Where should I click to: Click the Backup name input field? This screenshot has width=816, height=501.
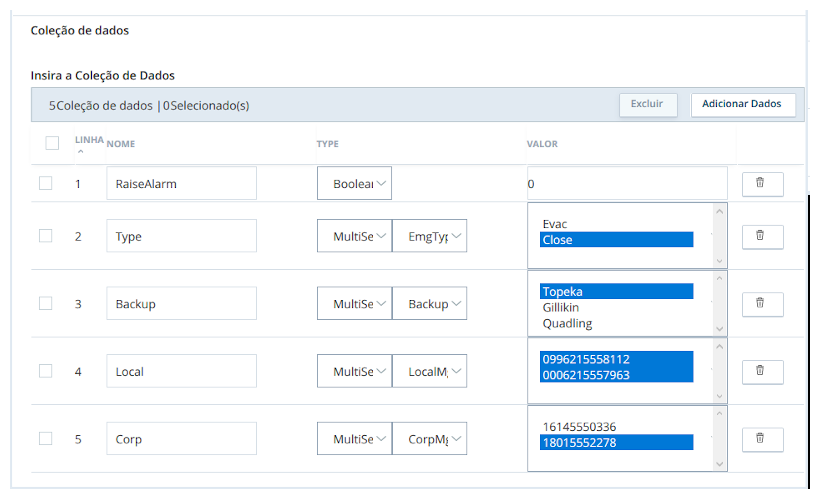point(182,303)
